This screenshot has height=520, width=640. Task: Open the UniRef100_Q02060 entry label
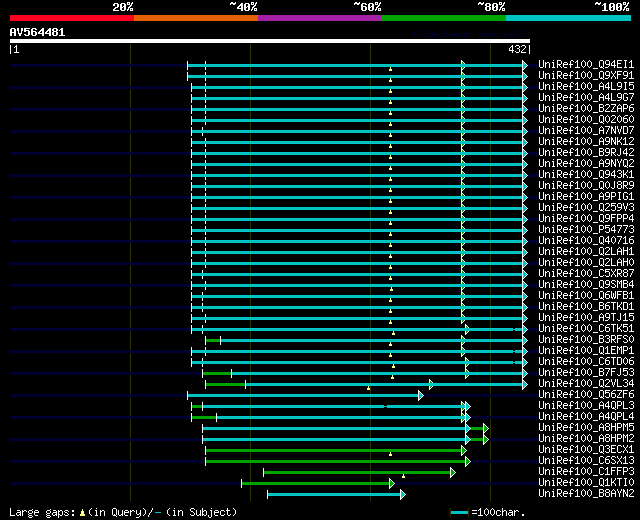586,120
